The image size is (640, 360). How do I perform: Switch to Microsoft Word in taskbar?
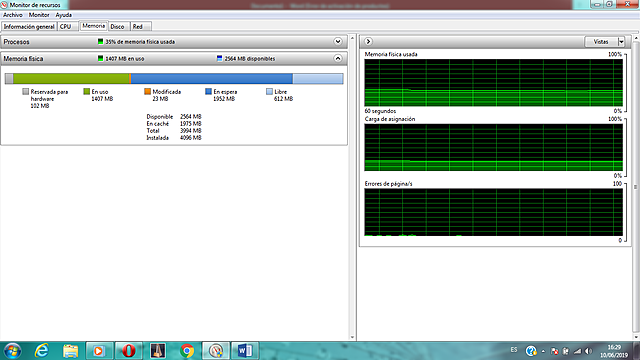pos(245,351)
